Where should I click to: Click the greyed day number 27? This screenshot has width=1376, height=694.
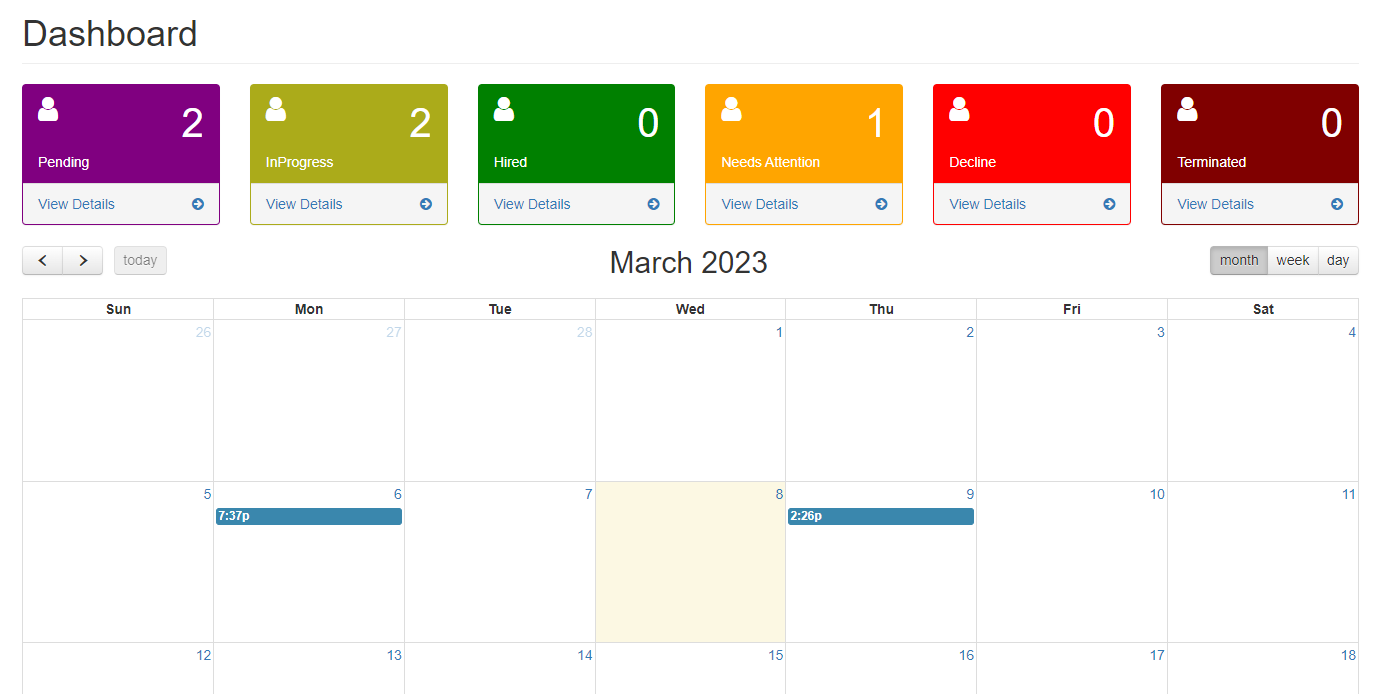pos(394,332)
